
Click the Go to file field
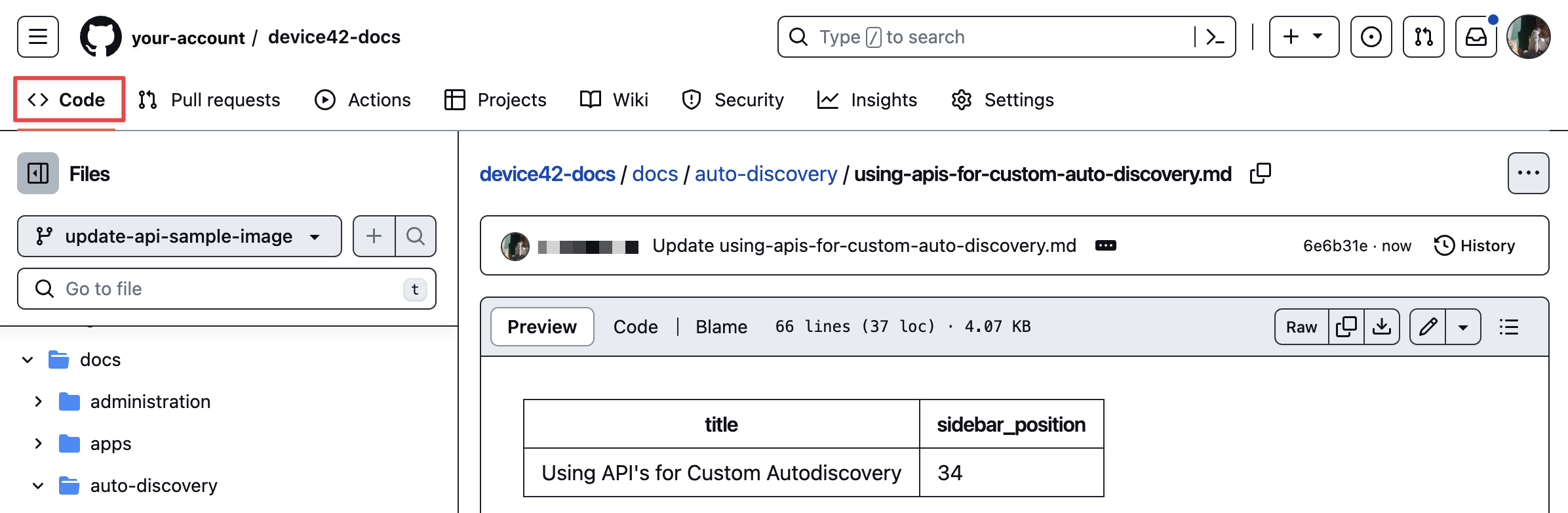click(226, 289)
